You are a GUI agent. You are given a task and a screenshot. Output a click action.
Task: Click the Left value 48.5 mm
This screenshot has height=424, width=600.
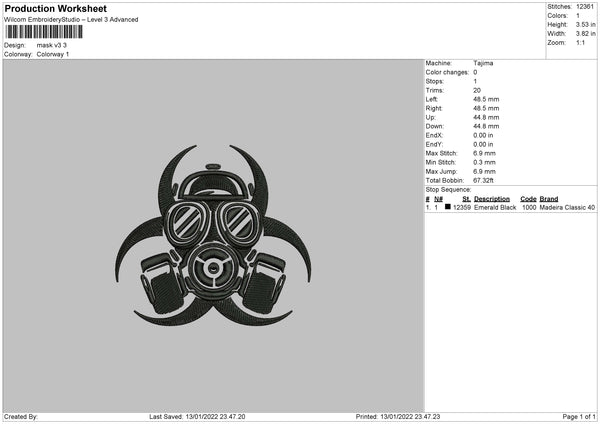[486, 99]
